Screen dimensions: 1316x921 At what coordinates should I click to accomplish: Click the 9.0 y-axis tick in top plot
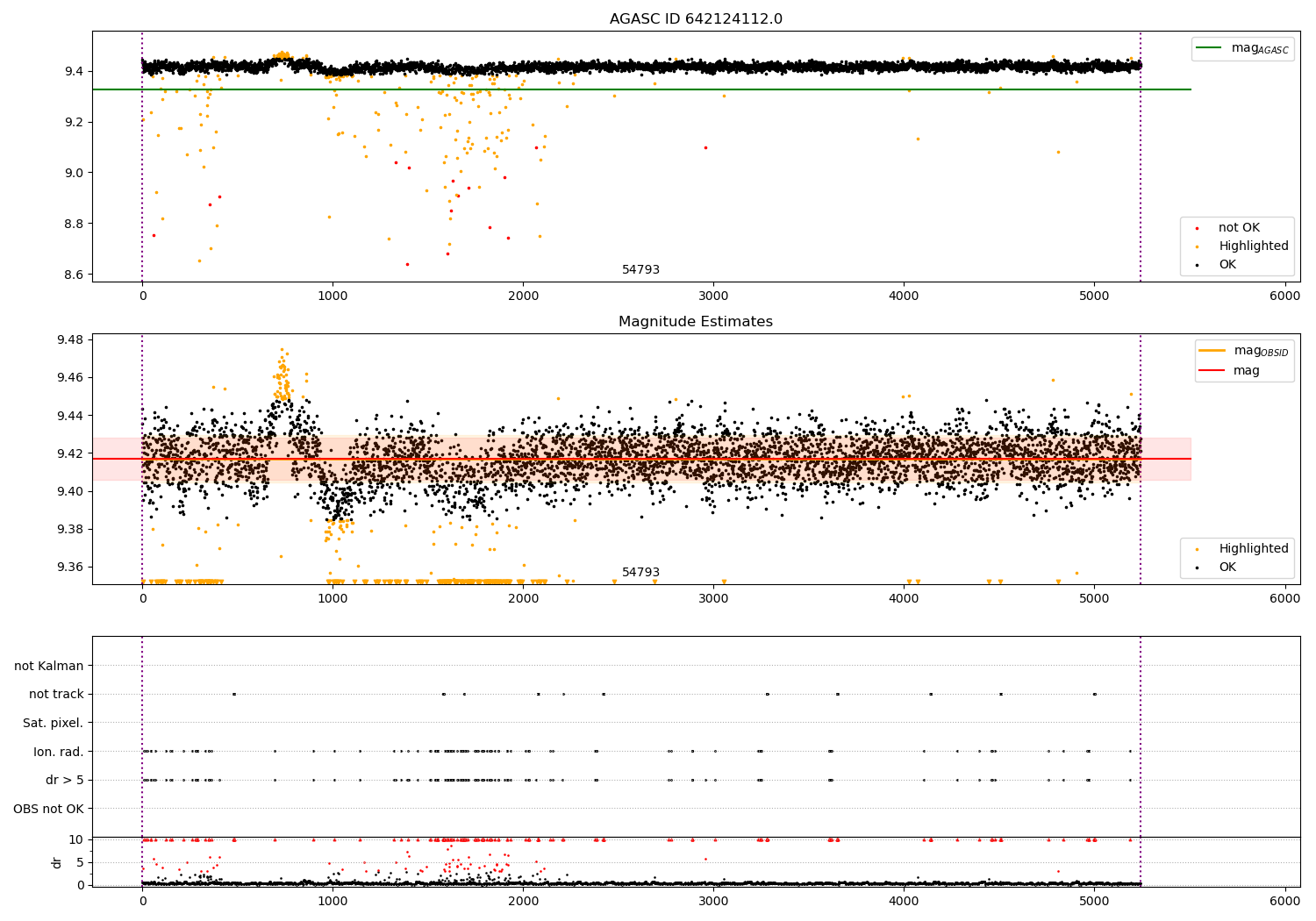[74, 173]
